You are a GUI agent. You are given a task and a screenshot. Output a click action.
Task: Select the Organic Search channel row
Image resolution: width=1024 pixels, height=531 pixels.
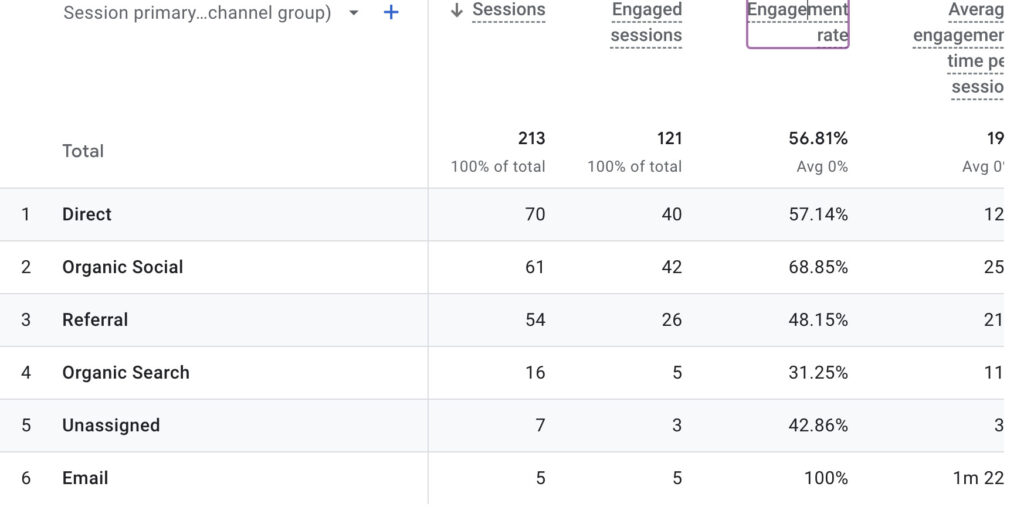pos(125,373)
